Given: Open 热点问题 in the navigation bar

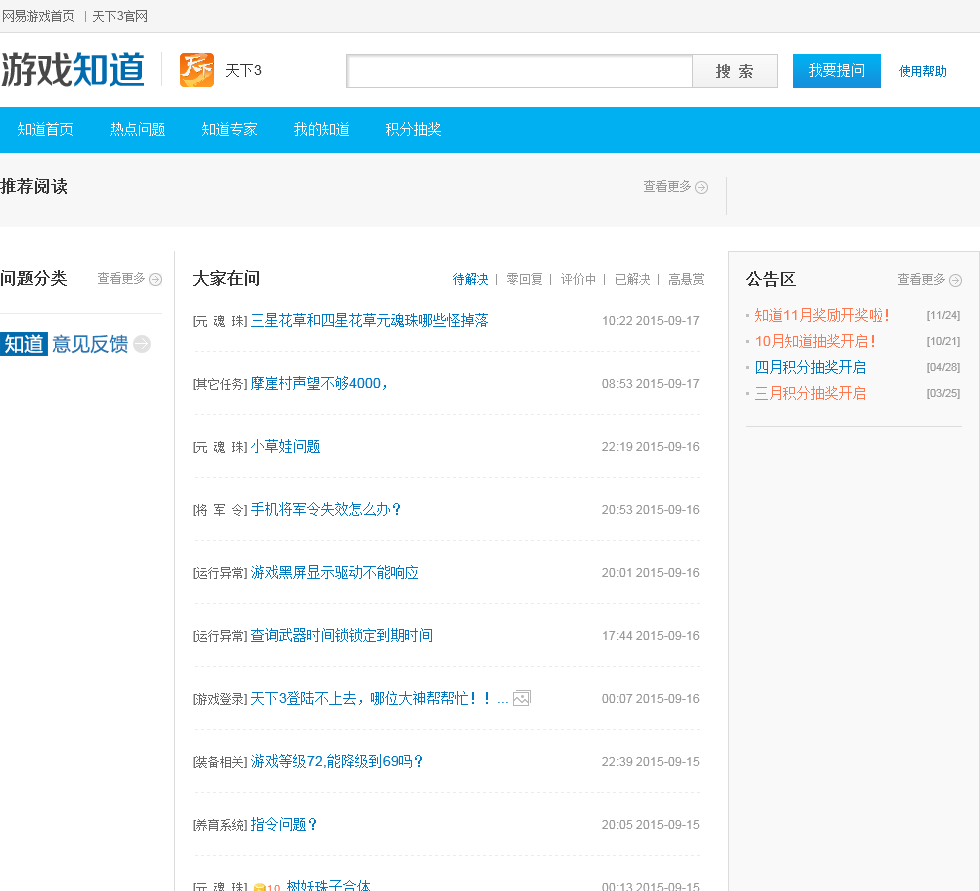Looking at the screenshot, I should point(138,129).
